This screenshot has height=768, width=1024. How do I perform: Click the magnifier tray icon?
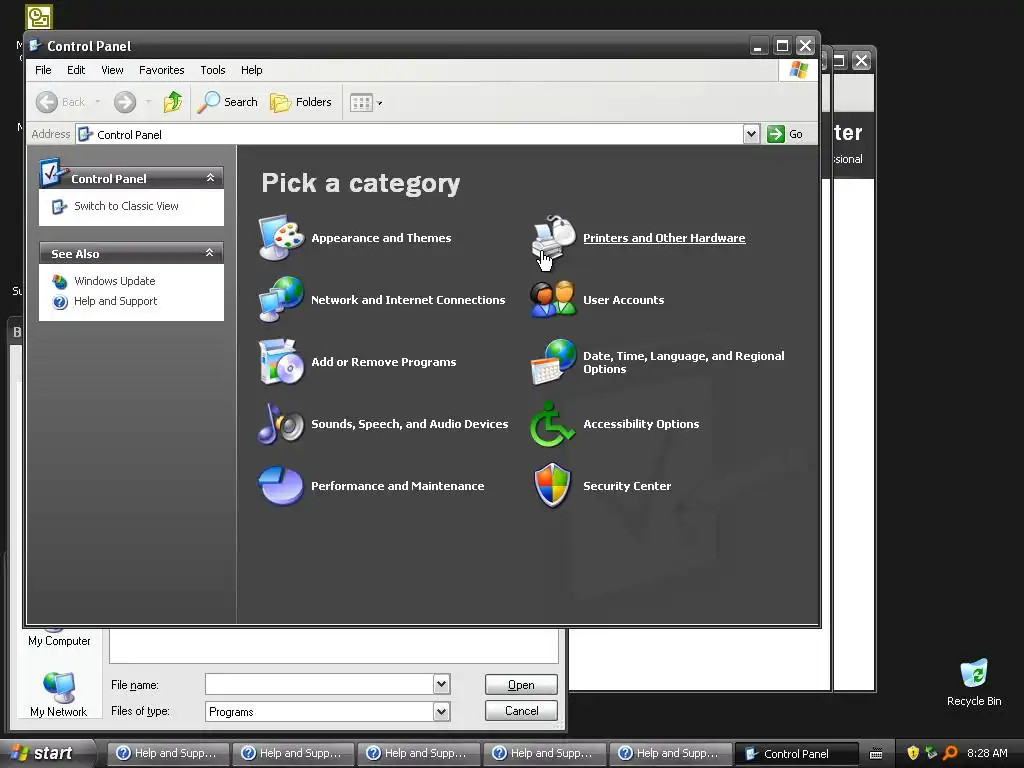tap(950, 753)
